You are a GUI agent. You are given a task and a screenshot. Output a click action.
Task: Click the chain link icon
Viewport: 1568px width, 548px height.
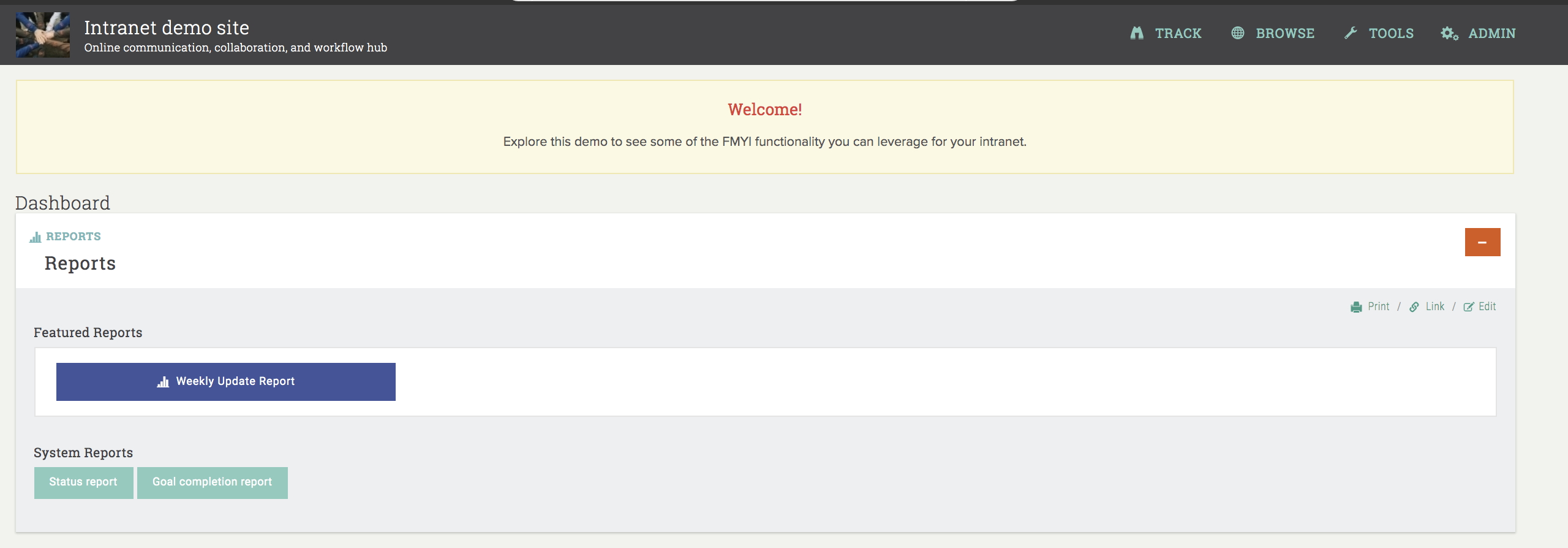pyautogui.click(x=1414, y=307)
